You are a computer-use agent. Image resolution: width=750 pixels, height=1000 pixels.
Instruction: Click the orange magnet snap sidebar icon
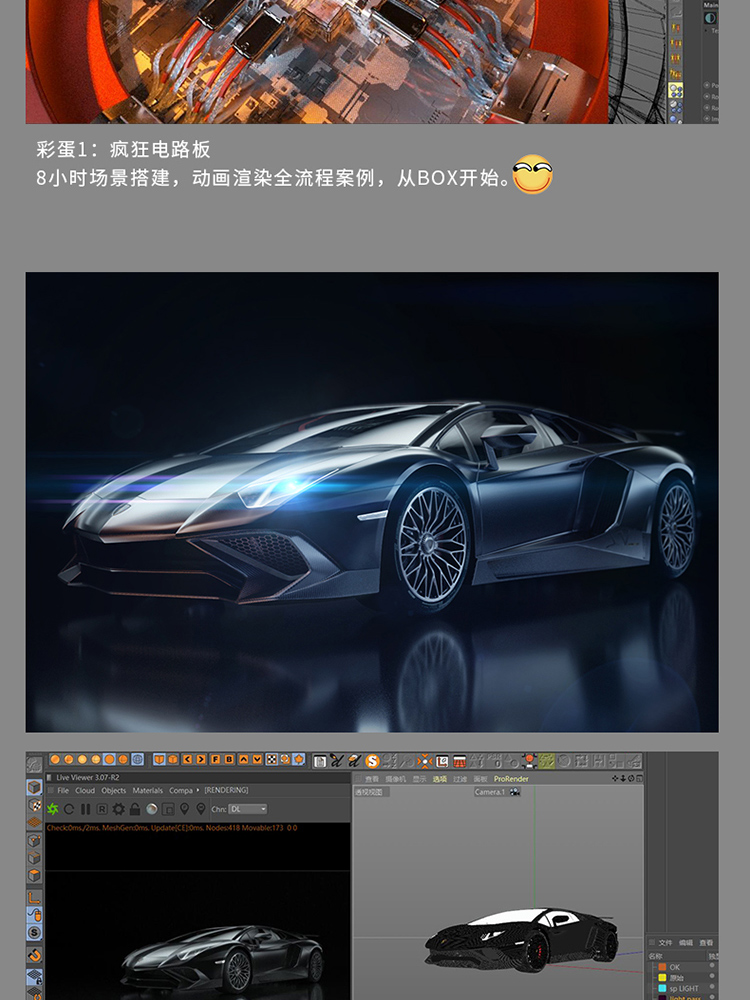point(34,955)
